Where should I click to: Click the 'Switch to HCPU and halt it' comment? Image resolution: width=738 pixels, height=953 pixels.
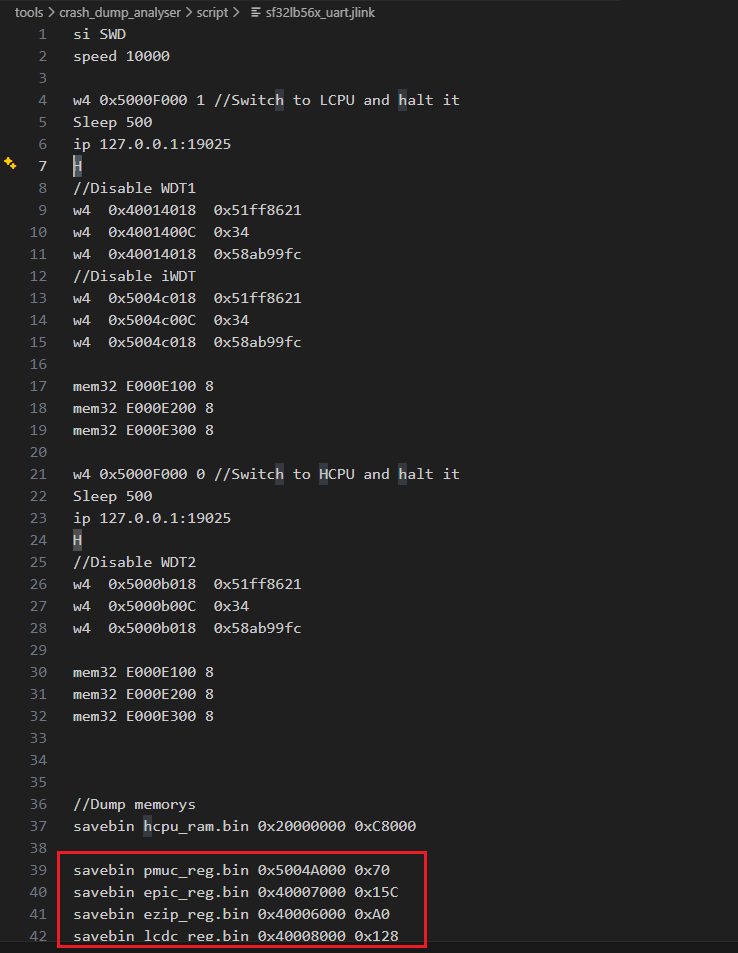coord(345,474)
